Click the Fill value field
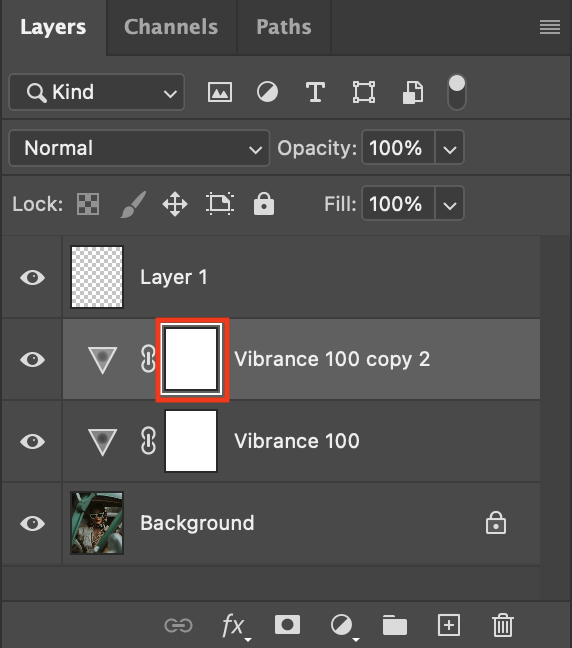The height and width of the screenshot is (648, 572). 398,203
